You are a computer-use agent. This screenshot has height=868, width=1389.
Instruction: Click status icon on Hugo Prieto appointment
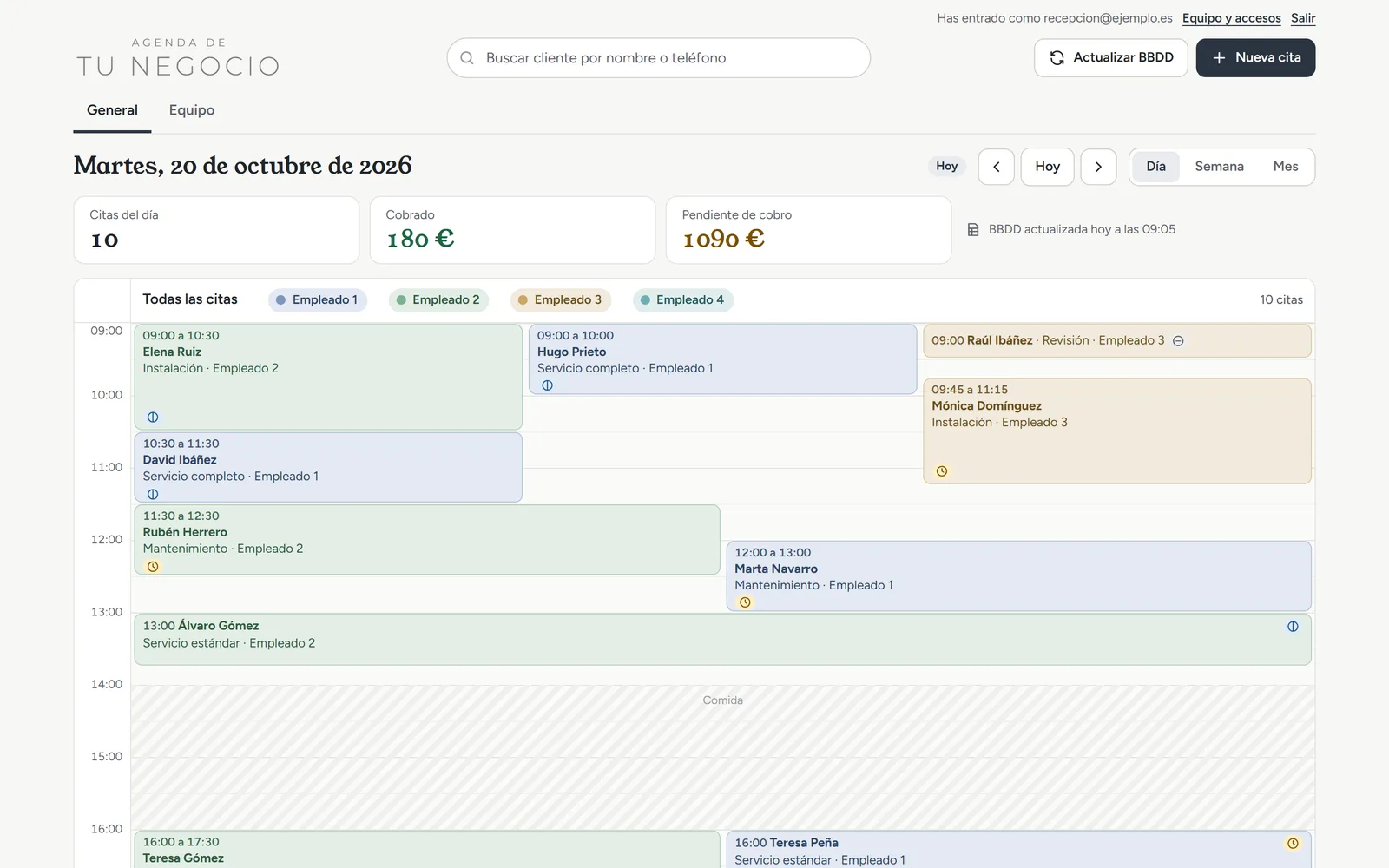[547, 385]
